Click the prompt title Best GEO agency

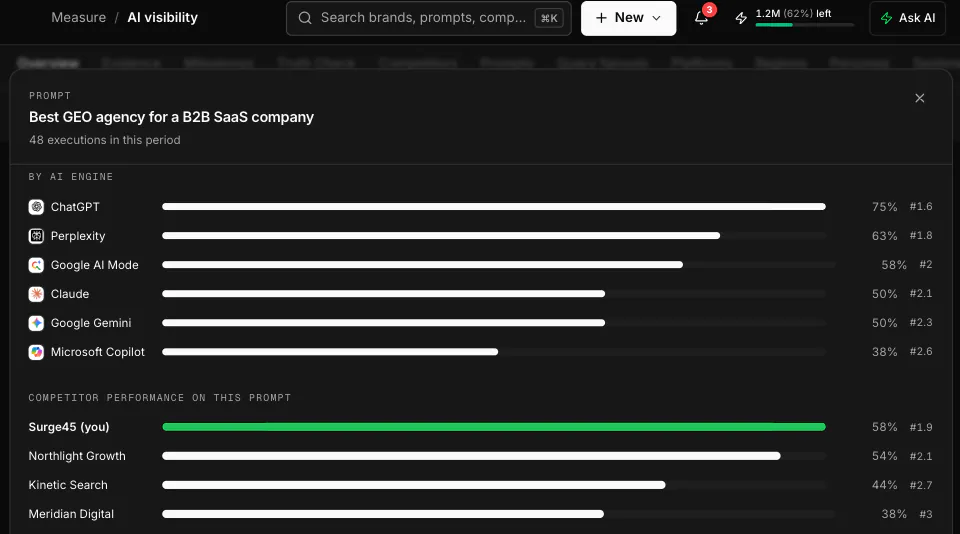(171, 117)
